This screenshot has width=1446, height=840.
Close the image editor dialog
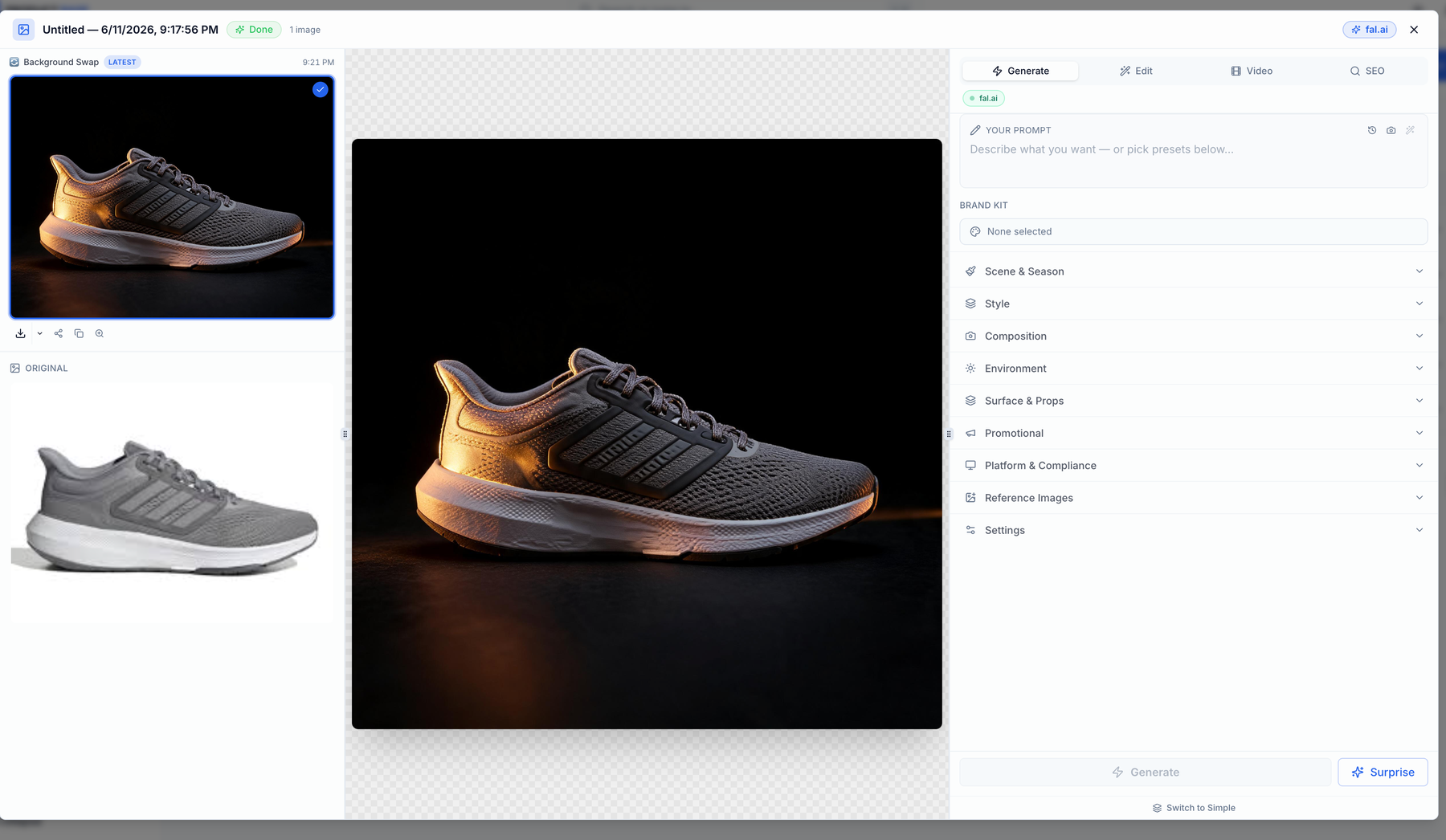click(1414, 30)
